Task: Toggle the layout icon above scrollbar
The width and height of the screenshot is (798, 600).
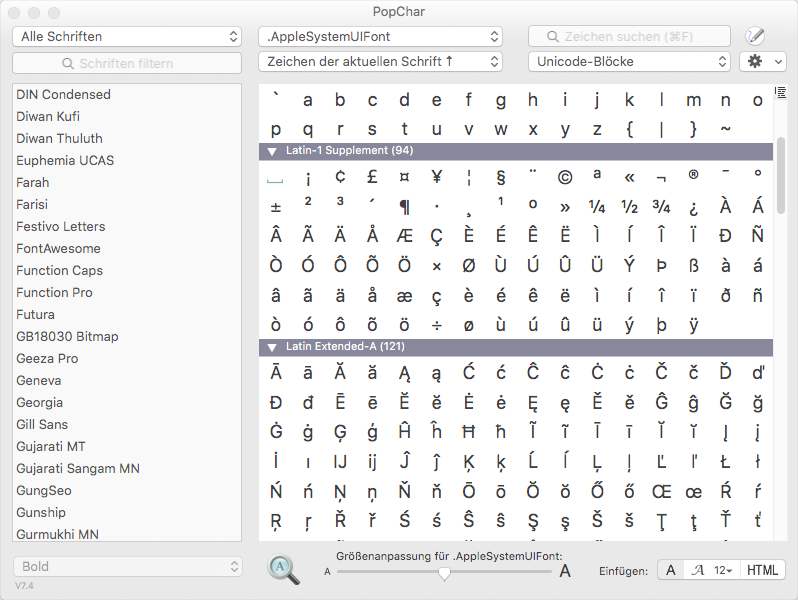Action: pos(780,92)
